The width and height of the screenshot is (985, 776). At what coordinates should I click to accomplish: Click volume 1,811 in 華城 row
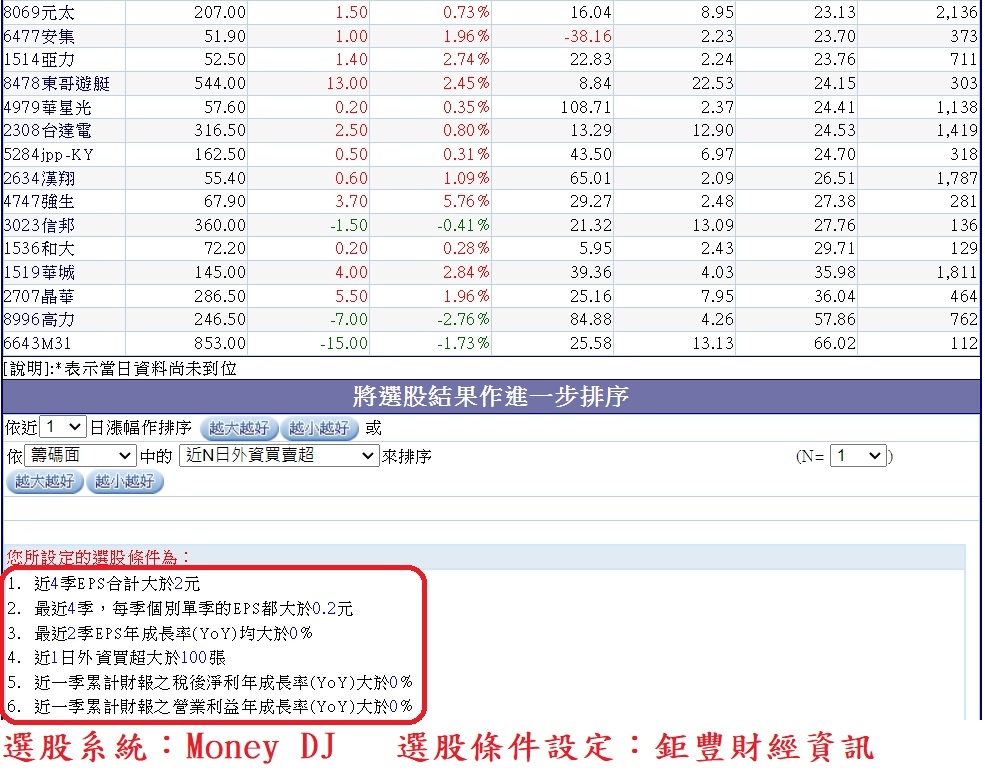957,272
